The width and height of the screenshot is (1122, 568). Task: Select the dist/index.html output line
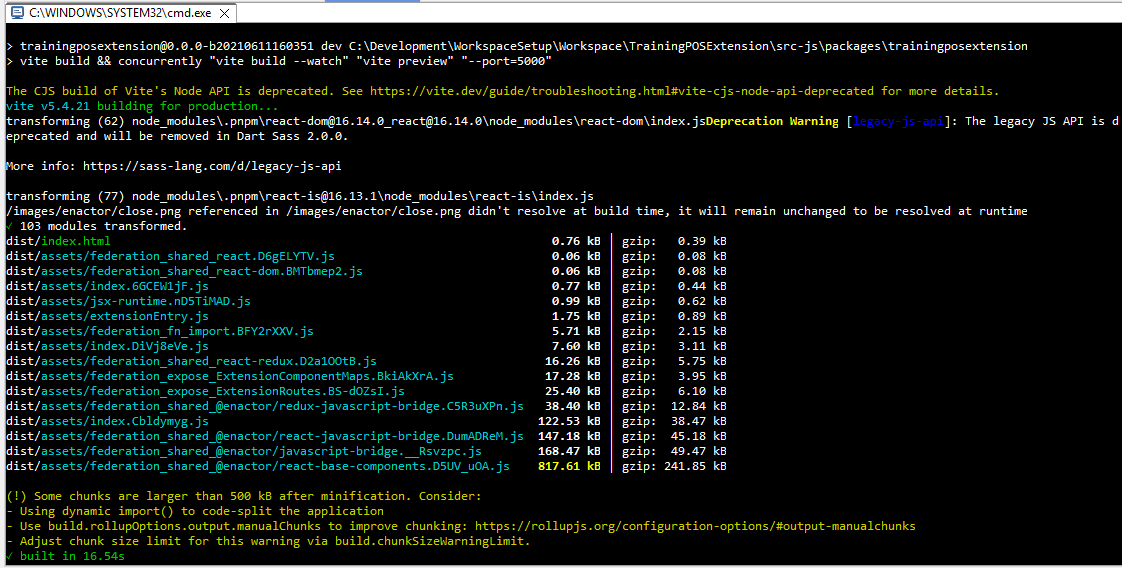58,241
